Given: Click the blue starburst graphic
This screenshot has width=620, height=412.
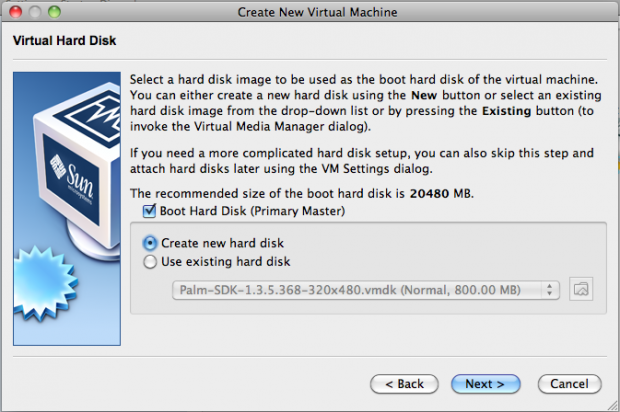Looking at the screenshot, I should coord(44,282).
